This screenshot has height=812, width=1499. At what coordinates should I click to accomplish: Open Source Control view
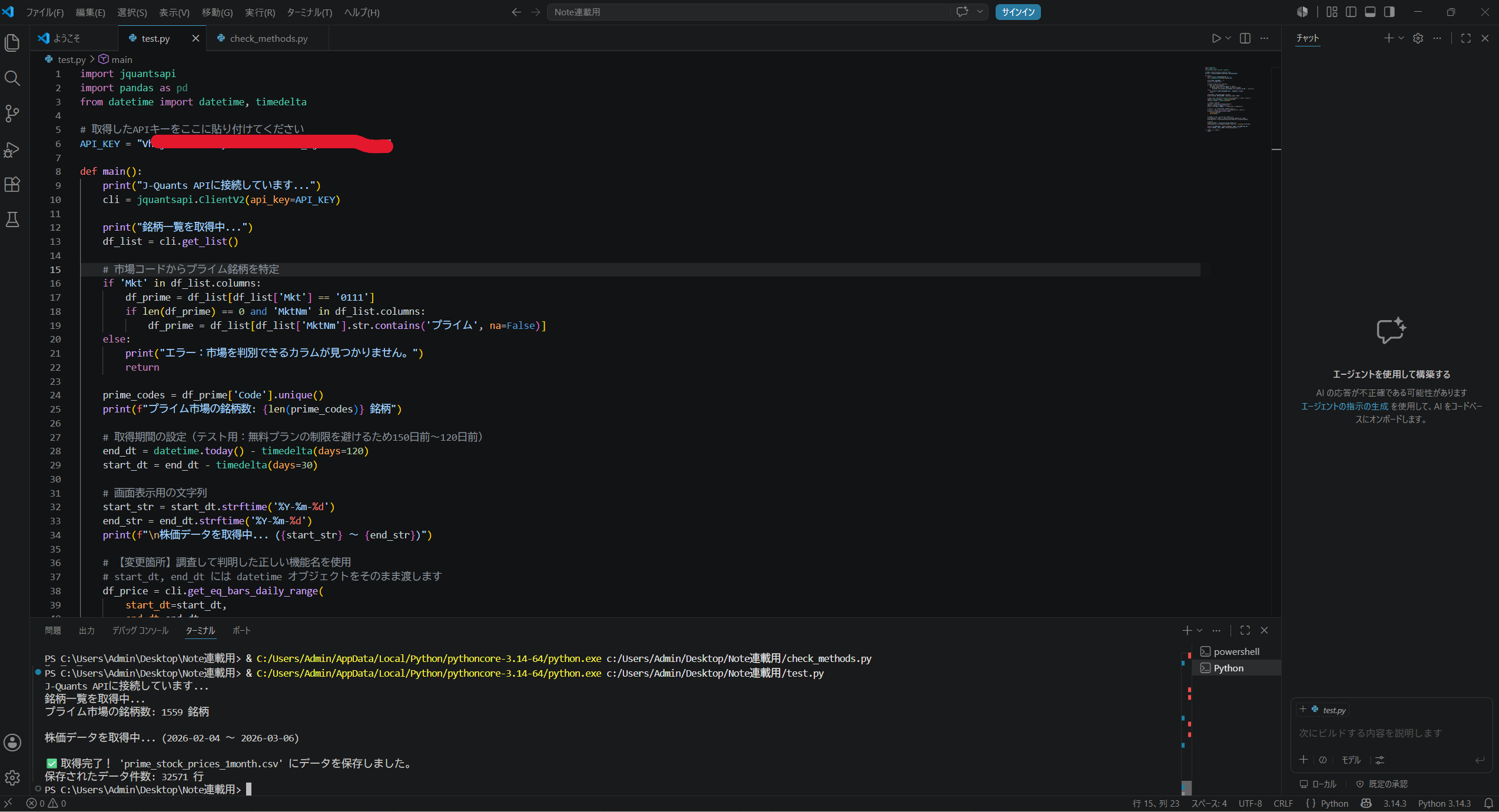(12, 114)
